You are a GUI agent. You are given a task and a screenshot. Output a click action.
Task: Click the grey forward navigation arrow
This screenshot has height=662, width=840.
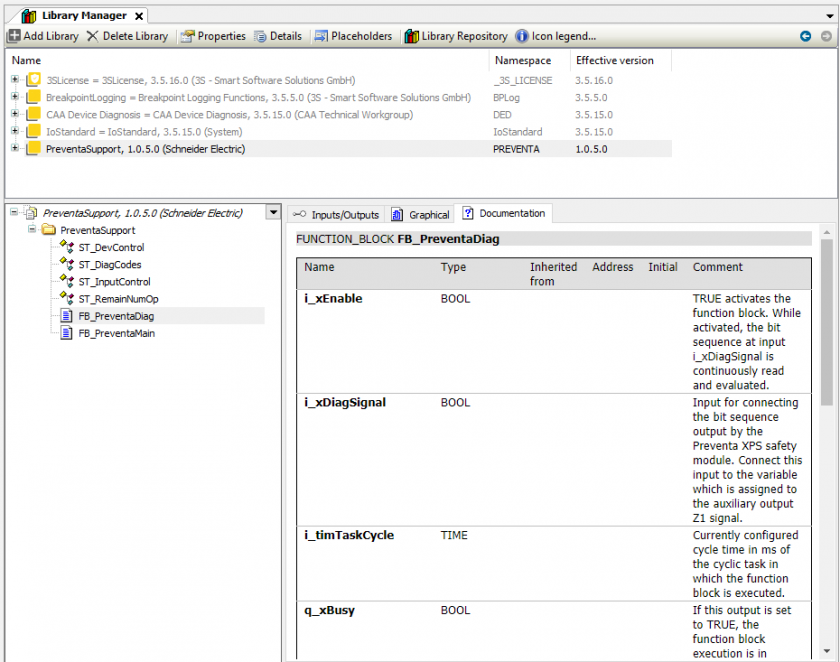826,36
